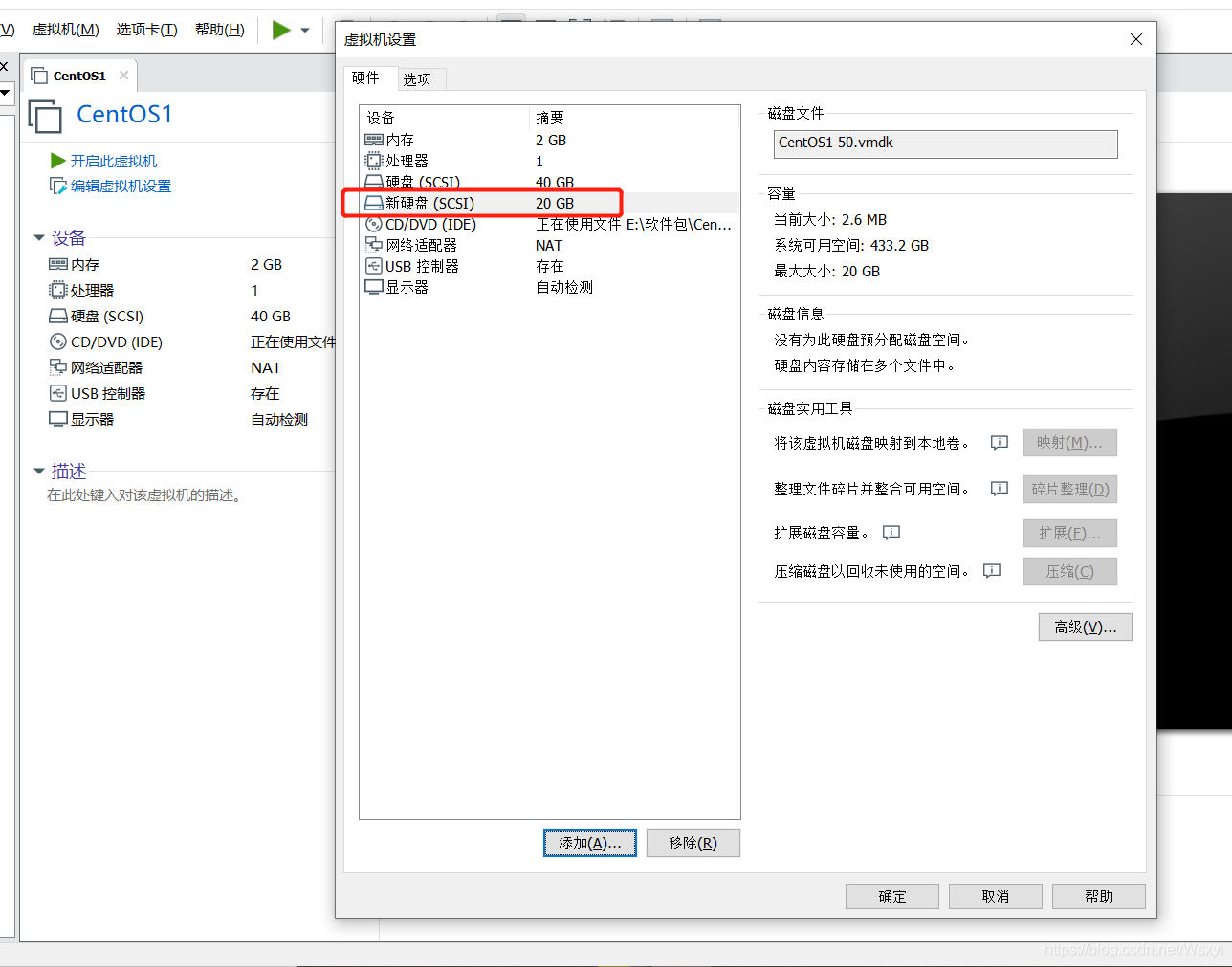The image size is (1232, 967).
Task: Click 添加(A)... to add hardware
Action: click(590, 844)
